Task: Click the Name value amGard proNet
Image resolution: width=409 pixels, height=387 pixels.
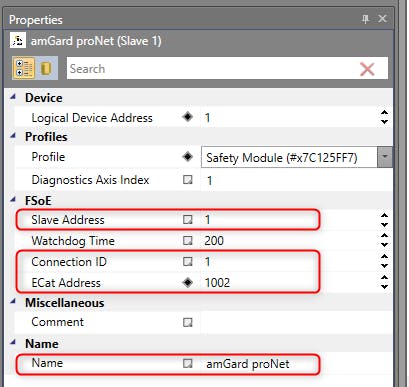Action: [x=248, y=364]
